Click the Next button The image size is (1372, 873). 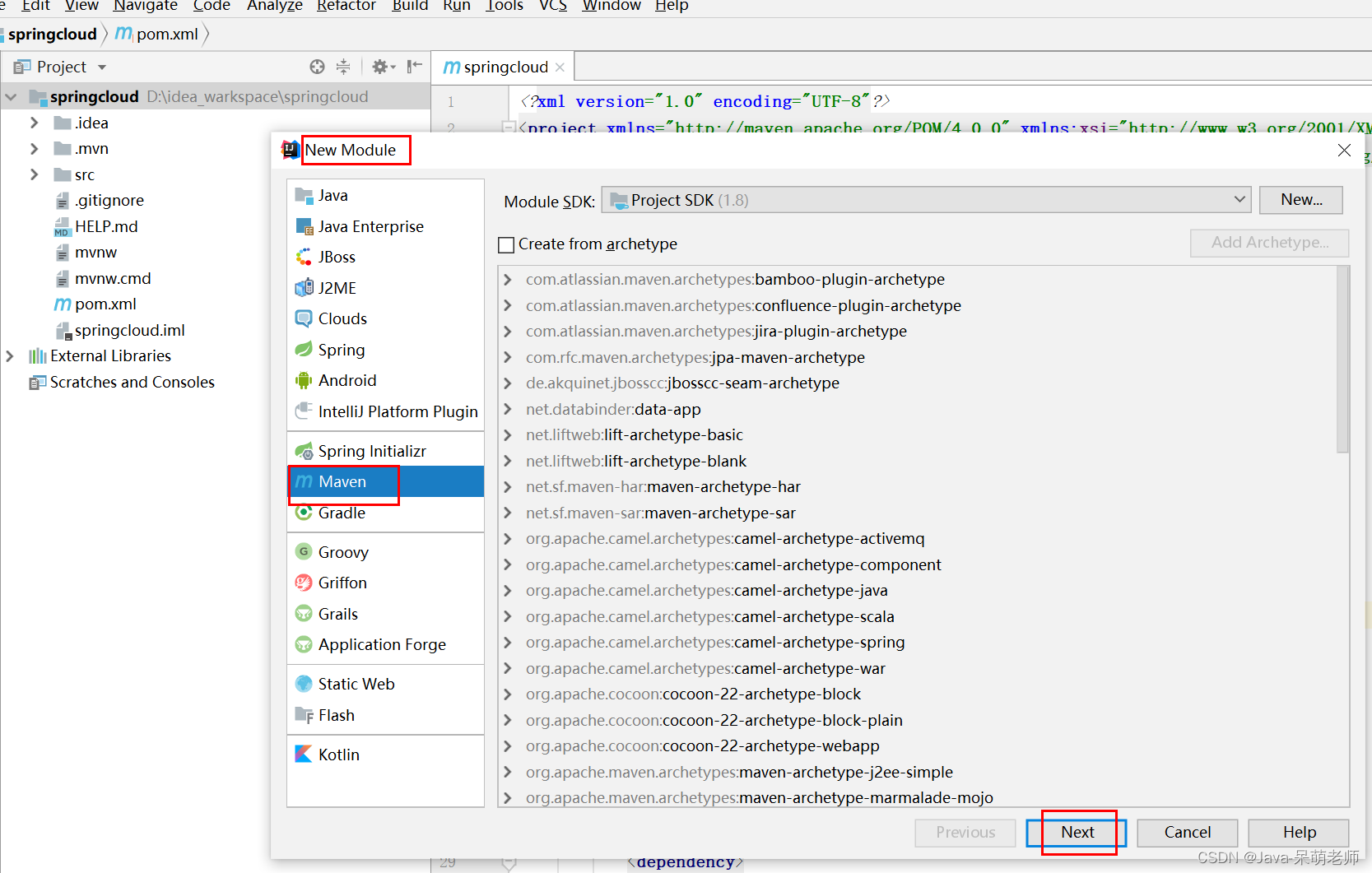[x=1077, y=832]
